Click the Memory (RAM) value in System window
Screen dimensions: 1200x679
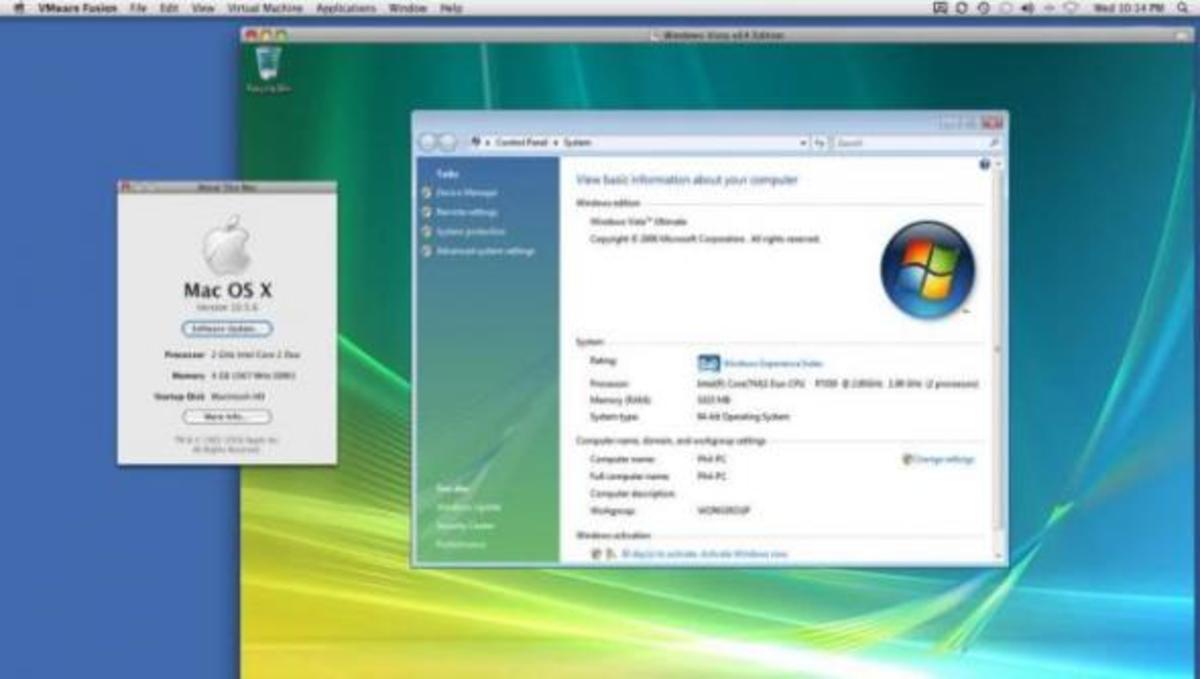[713, 400]
